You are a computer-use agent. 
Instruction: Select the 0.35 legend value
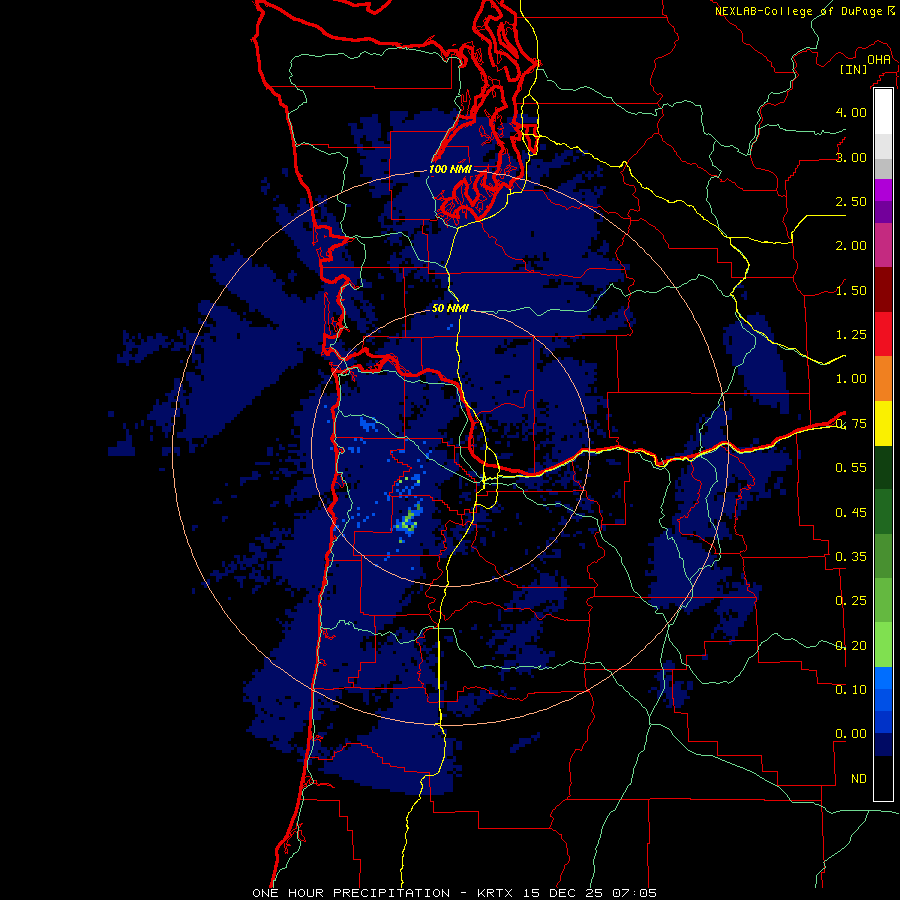851,557
